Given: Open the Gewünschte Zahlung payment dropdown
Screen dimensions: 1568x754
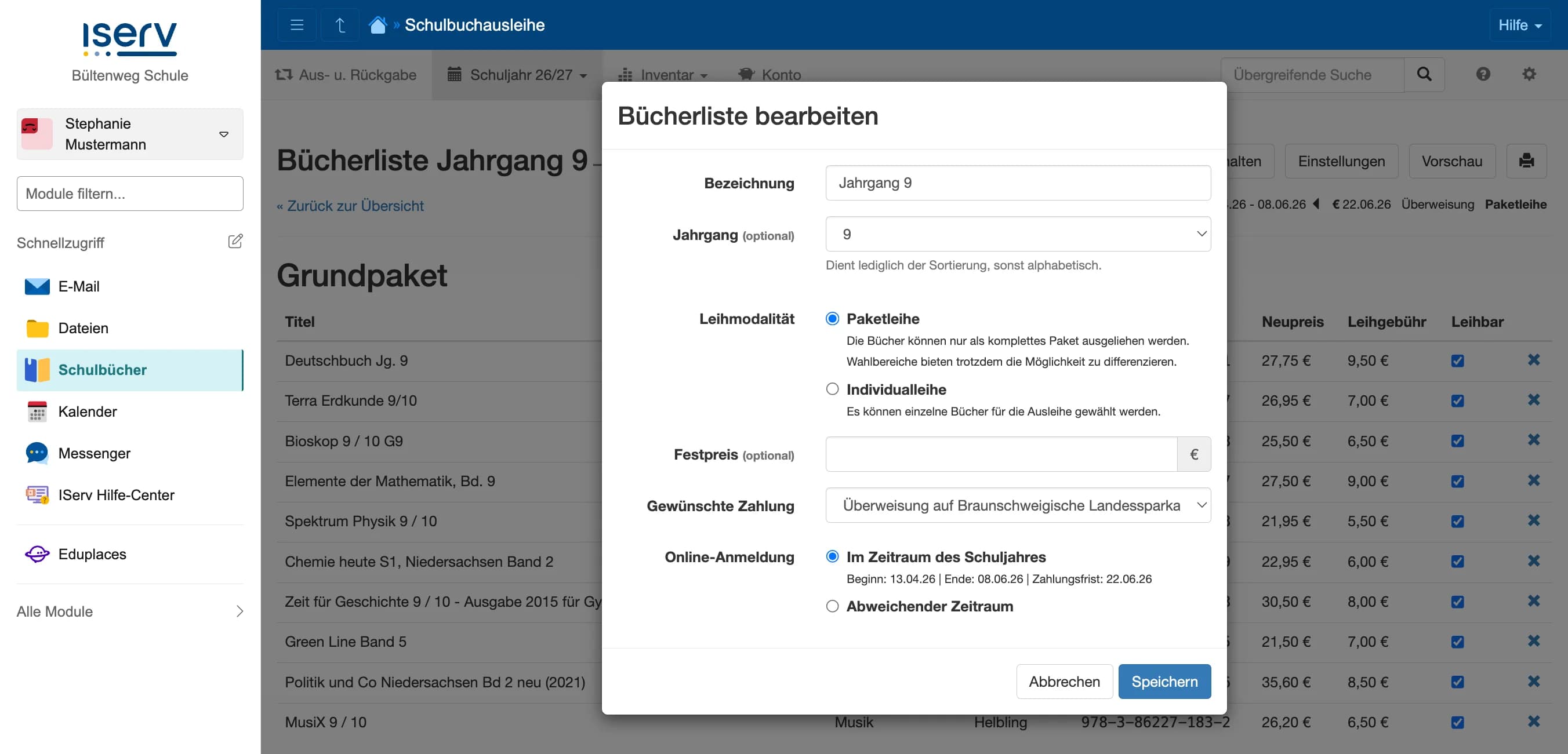Looking at the screenshot, I should pos(1017,505).
